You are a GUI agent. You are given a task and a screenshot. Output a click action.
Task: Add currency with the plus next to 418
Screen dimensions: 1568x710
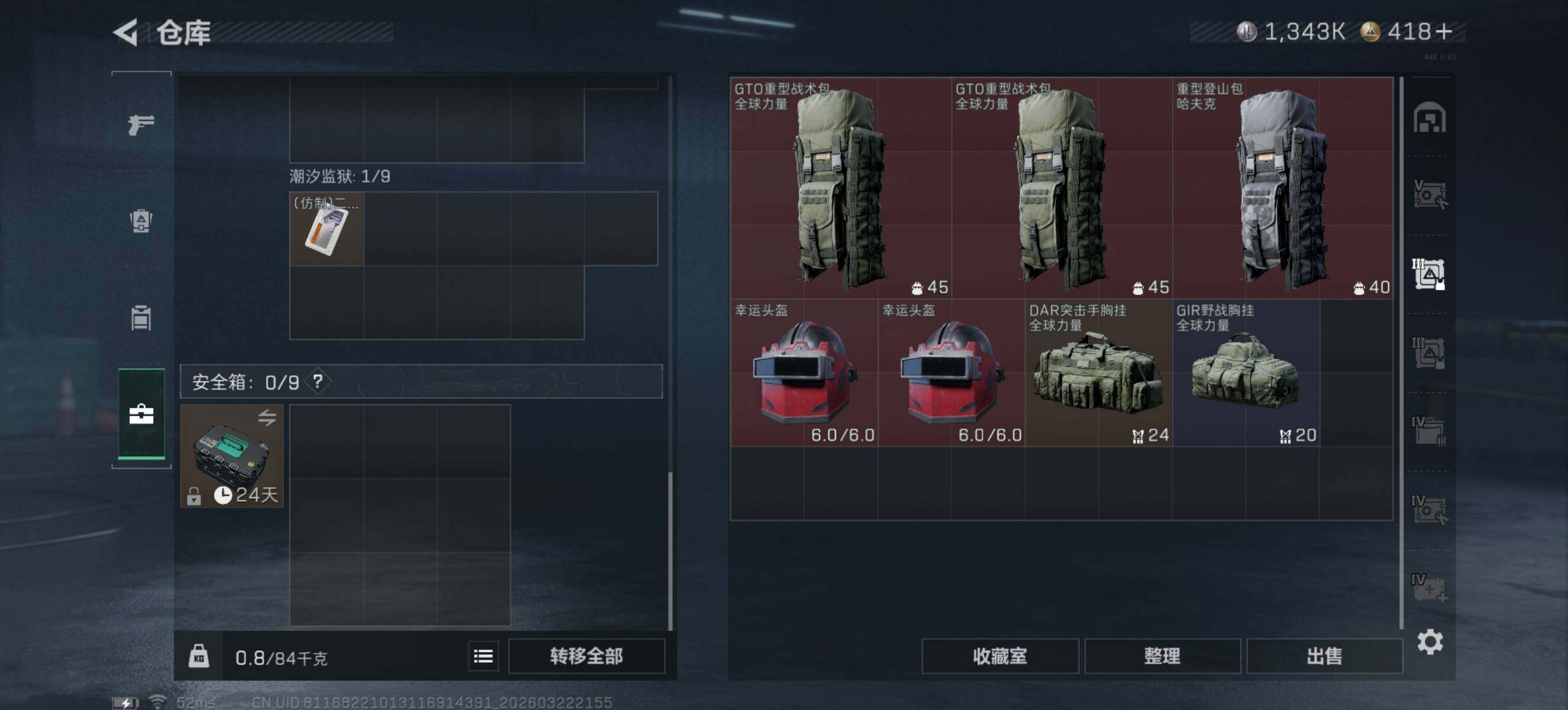tap(1443, 31)
